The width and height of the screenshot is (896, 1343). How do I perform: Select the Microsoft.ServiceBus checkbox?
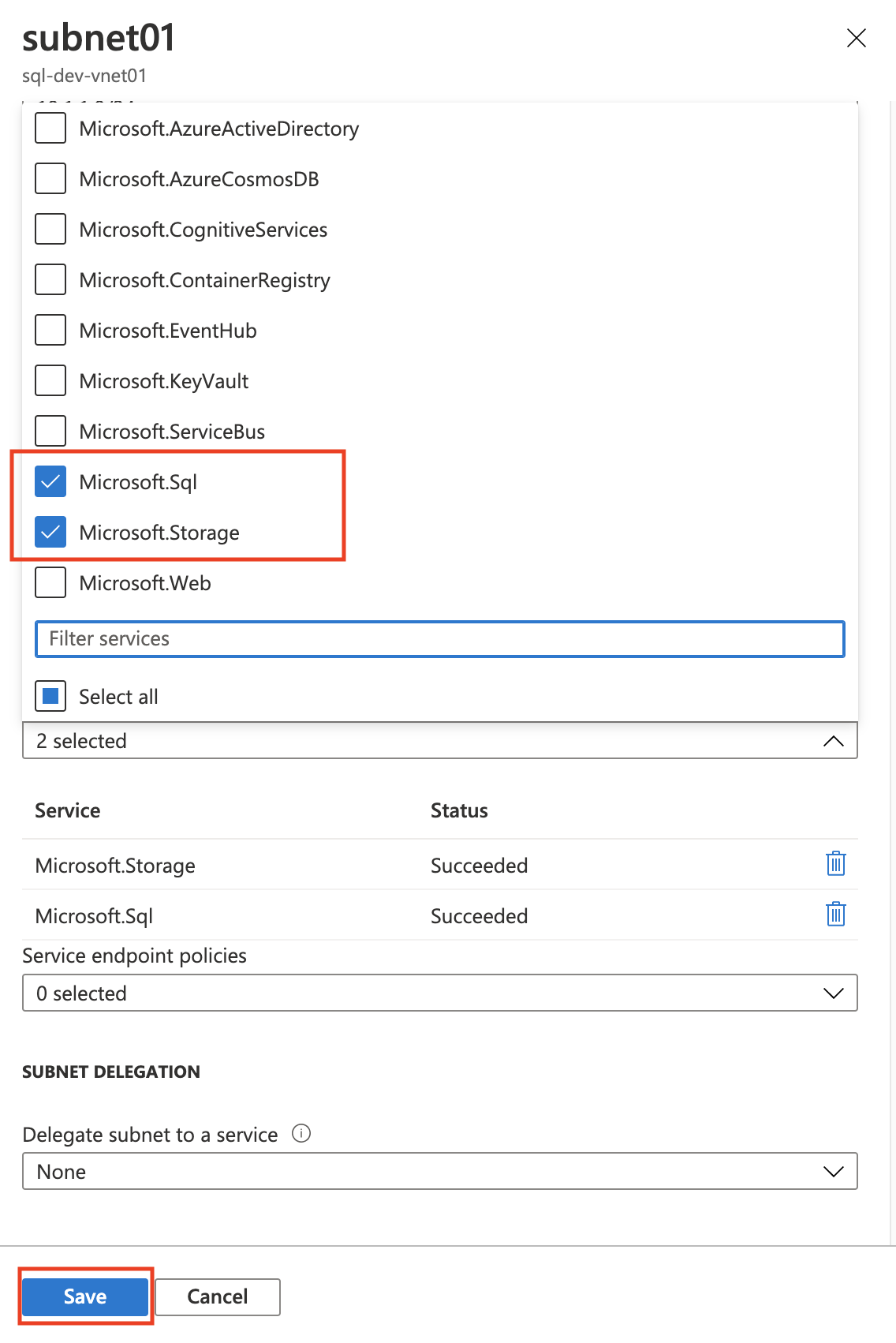click(50, 432)
